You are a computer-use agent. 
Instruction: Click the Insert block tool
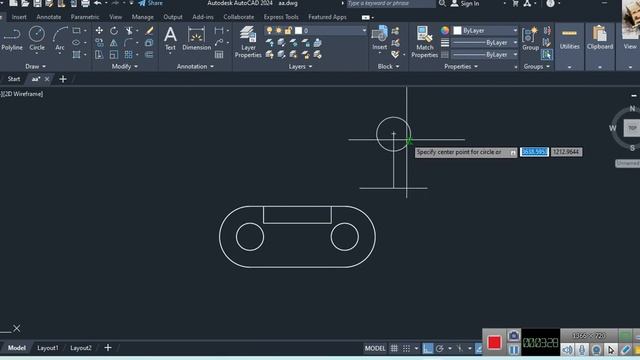(380, 38)
